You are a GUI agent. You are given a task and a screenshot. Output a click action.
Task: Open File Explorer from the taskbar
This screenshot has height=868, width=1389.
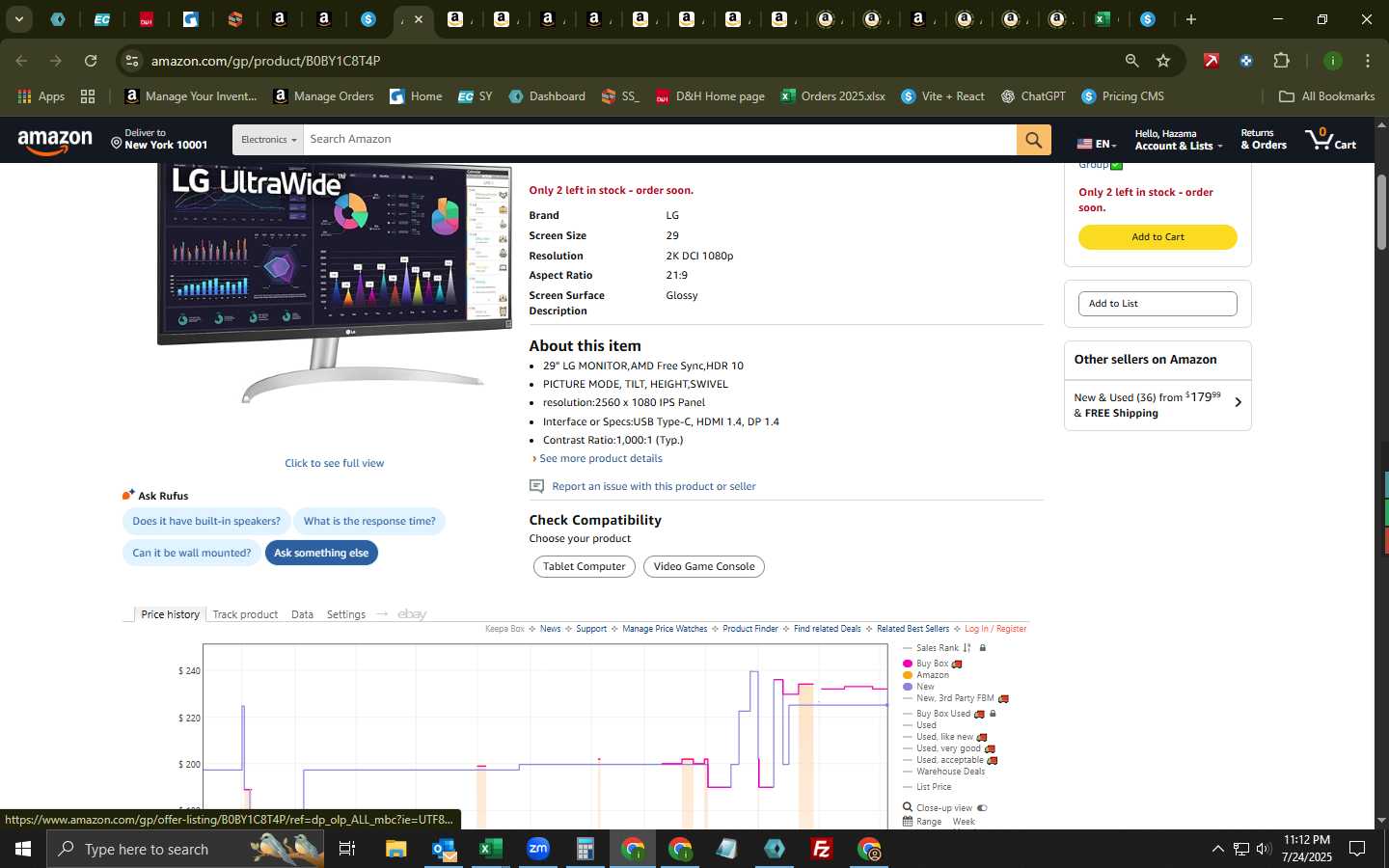(x=396, y=849)
